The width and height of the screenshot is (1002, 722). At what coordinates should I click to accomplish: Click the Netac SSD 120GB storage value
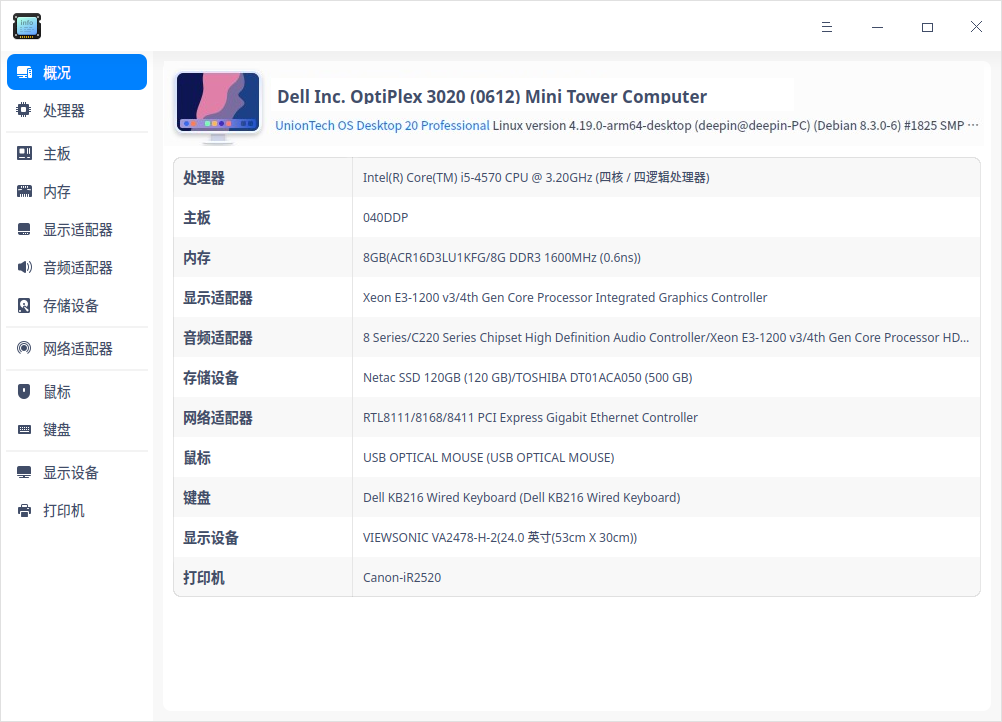(527, 378)
